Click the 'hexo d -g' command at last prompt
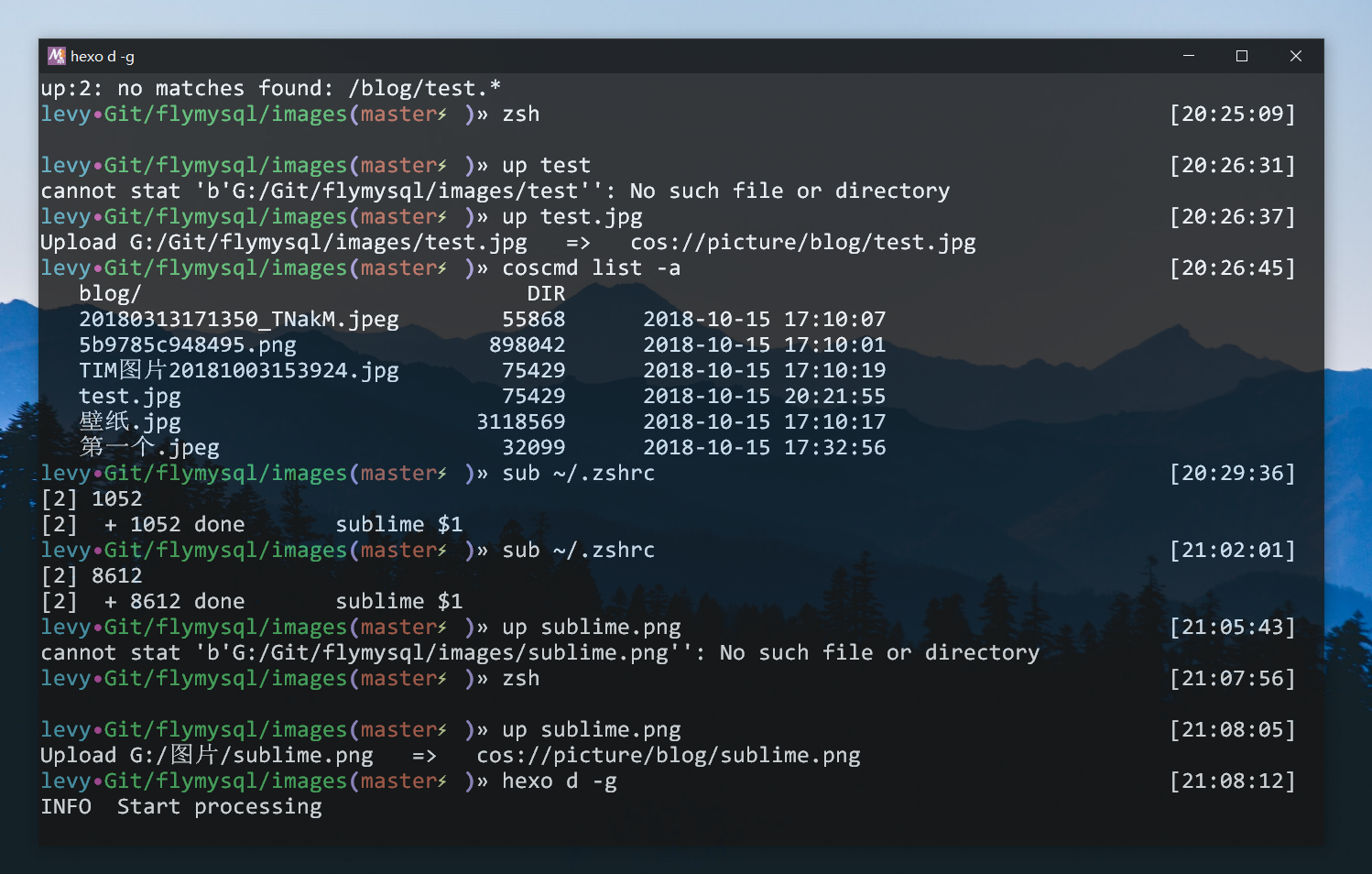Image resolution: width=1372 pixels, height=874 pixels. [560, 781]
